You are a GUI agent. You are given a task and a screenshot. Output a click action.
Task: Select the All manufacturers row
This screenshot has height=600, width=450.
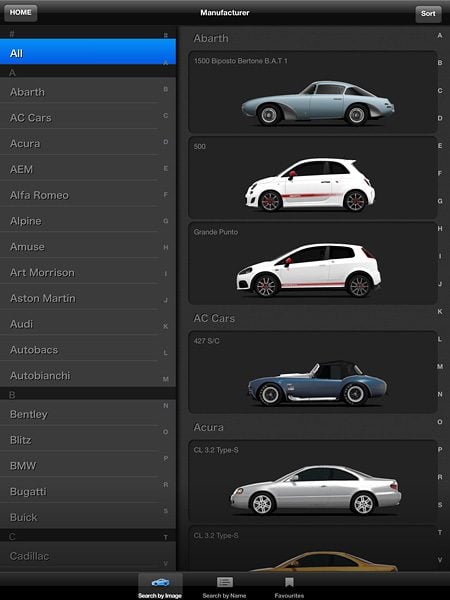[x=88, y=52]
